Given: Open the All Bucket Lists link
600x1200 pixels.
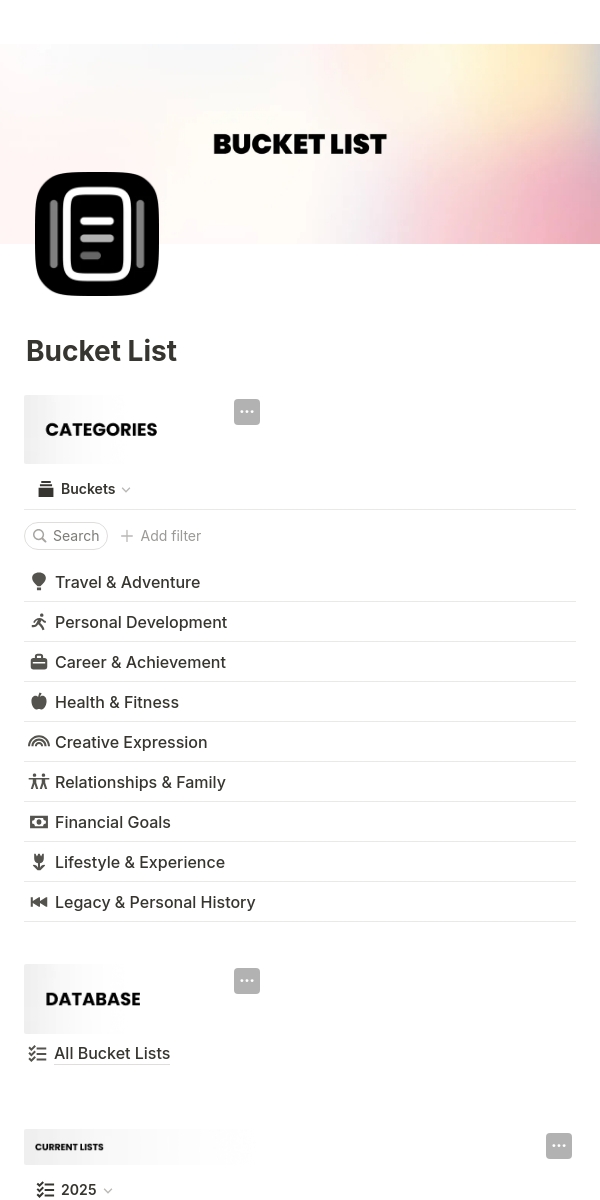Looking at the screenshot, I should pyautogui.click(x=112, y=1053).
